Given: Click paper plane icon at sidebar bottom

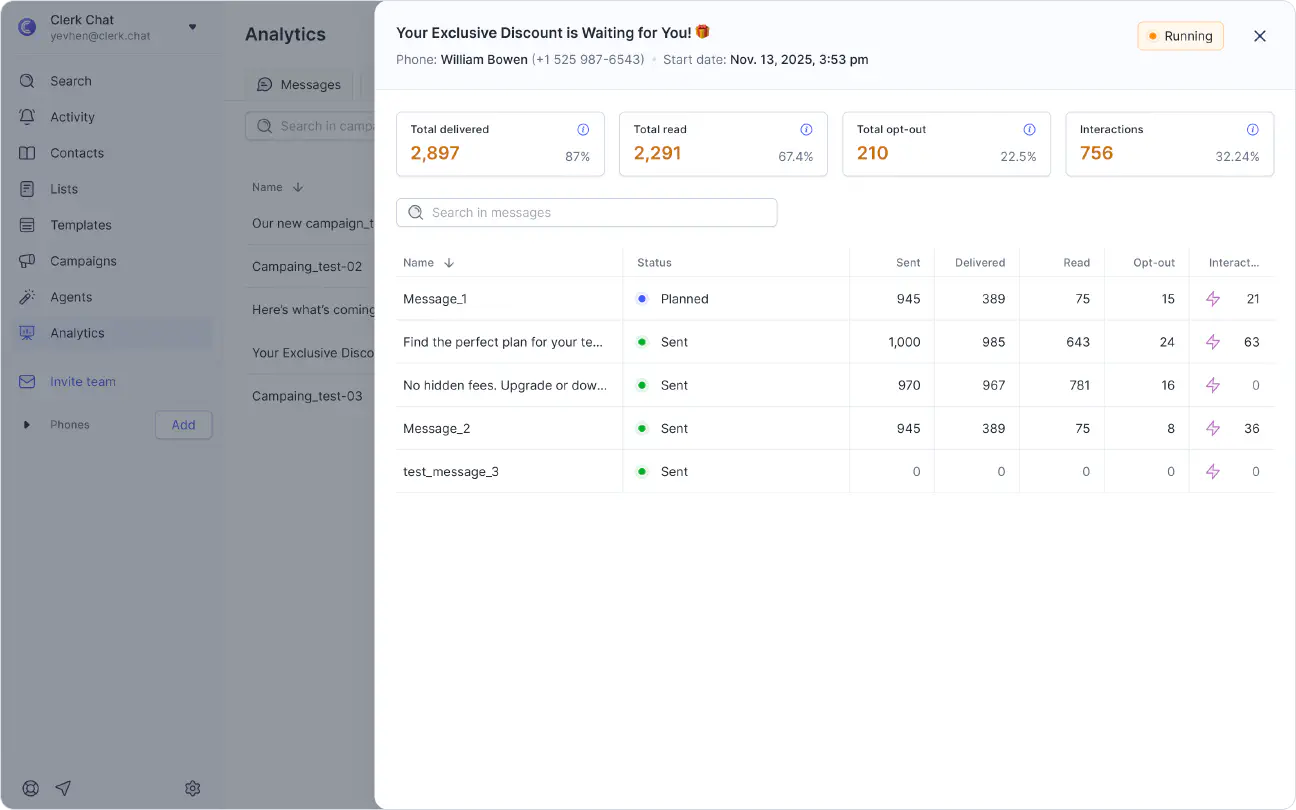Looking at the screenshot, I should click(63, 788).
